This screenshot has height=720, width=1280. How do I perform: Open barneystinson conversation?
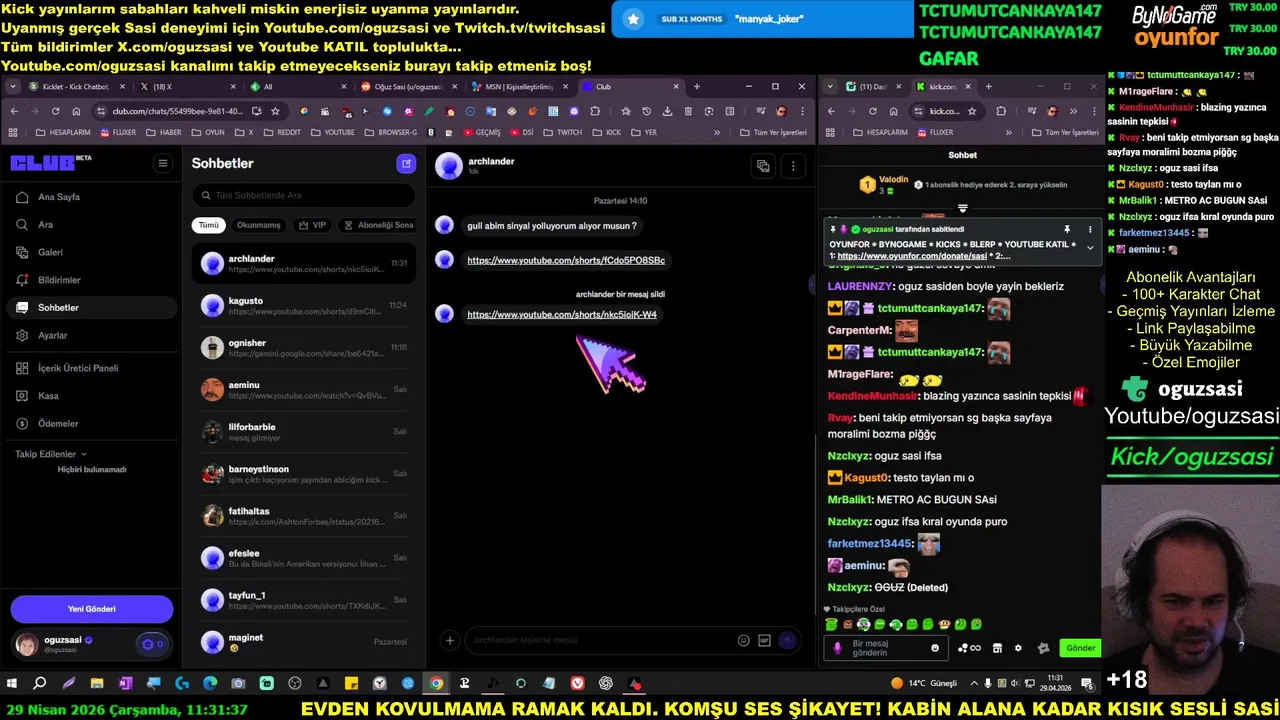click(304, 474)
